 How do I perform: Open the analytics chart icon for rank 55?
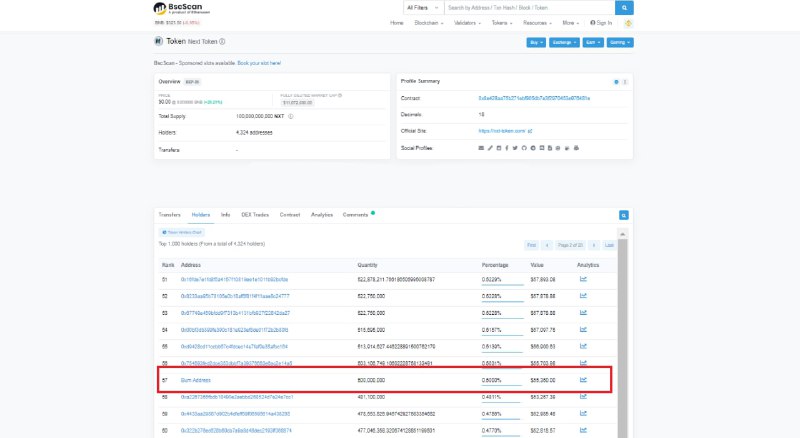583,347
